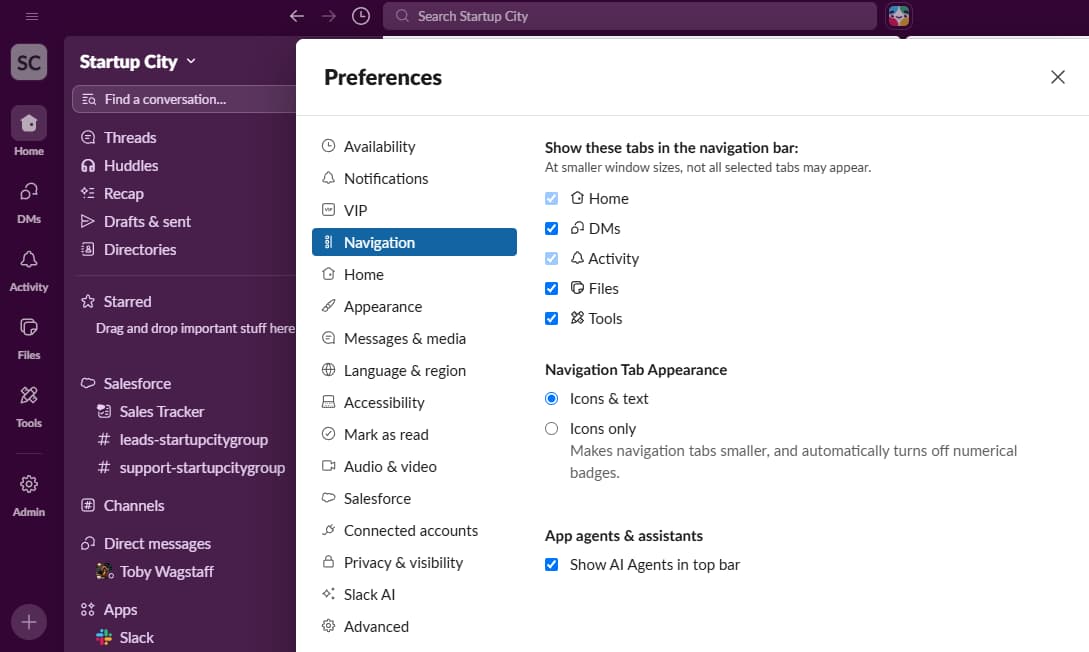The image size is (1089, 652).
Task: Open Activity bell in left rail
Action: [x=28, y=271]
